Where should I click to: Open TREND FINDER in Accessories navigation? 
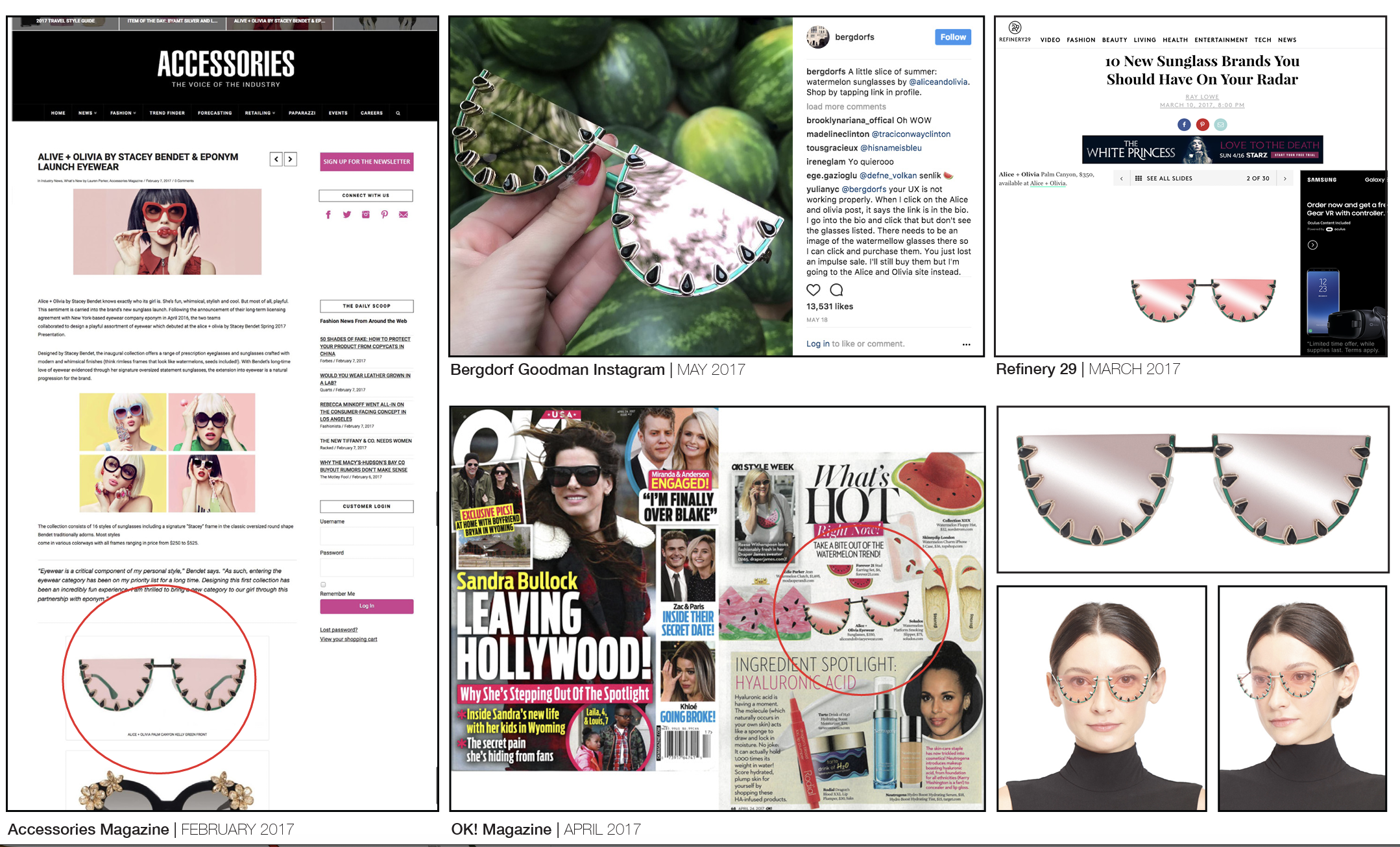tap(167, 113)
